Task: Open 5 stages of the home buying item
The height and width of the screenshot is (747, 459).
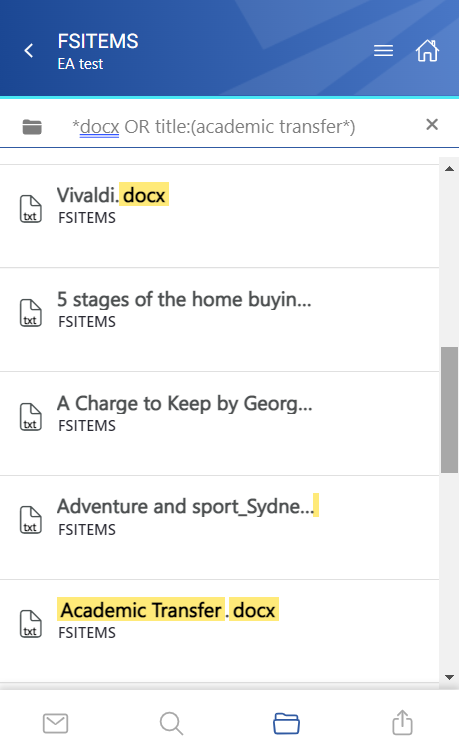Action: tap(219, 320)
